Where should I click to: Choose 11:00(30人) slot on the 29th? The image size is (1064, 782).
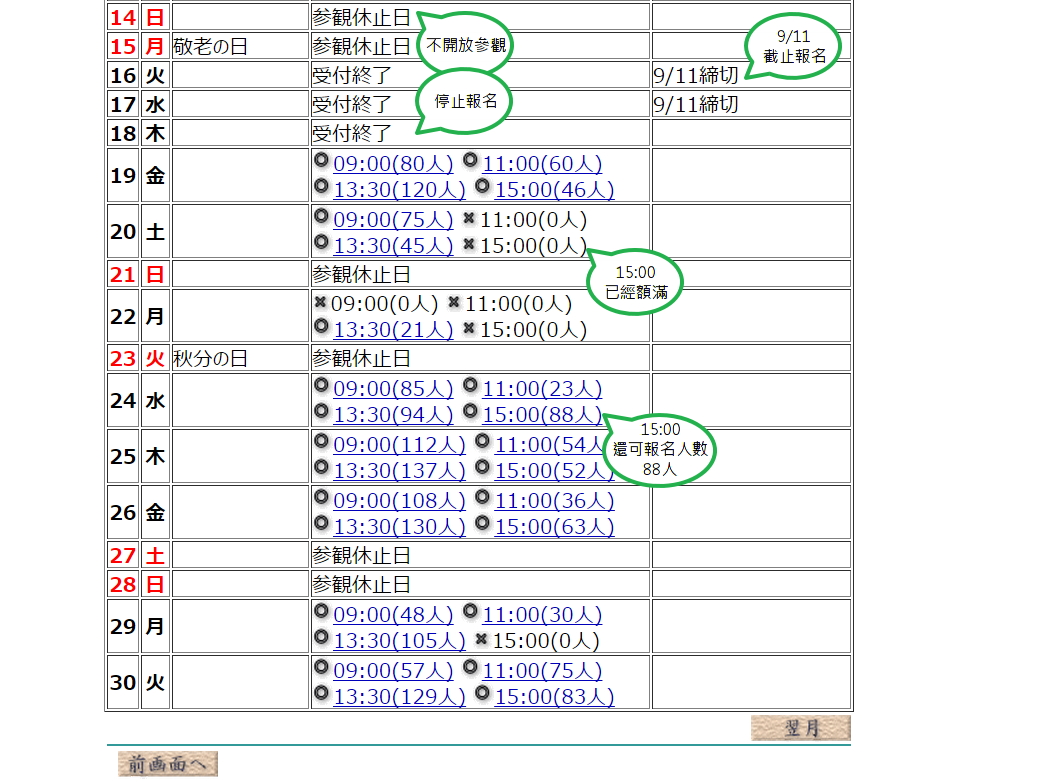tap(542, 615)
